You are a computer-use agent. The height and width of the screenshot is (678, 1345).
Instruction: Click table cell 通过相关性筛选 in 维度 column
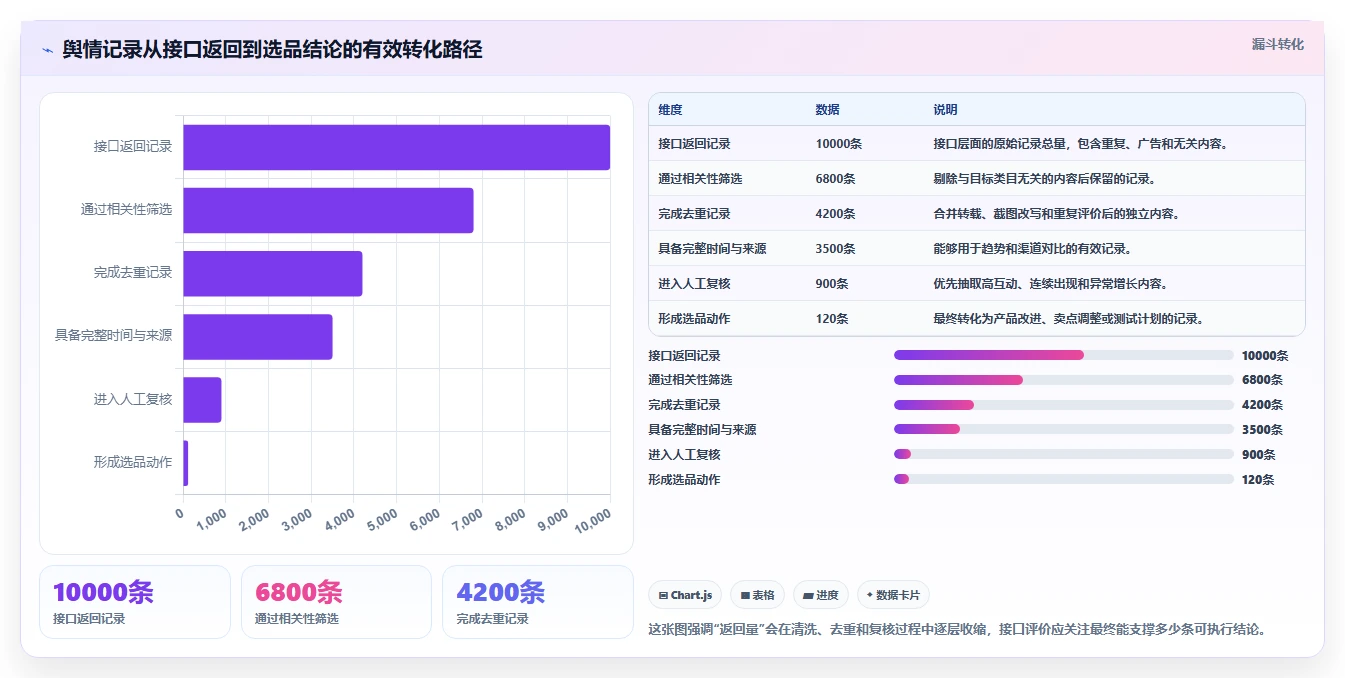(x=700, y=179)
